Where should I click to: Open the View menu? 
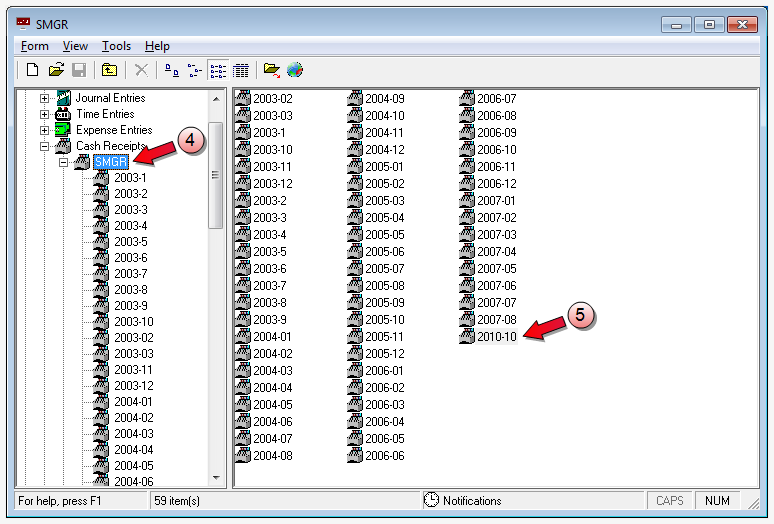click(x=75, y=46)
